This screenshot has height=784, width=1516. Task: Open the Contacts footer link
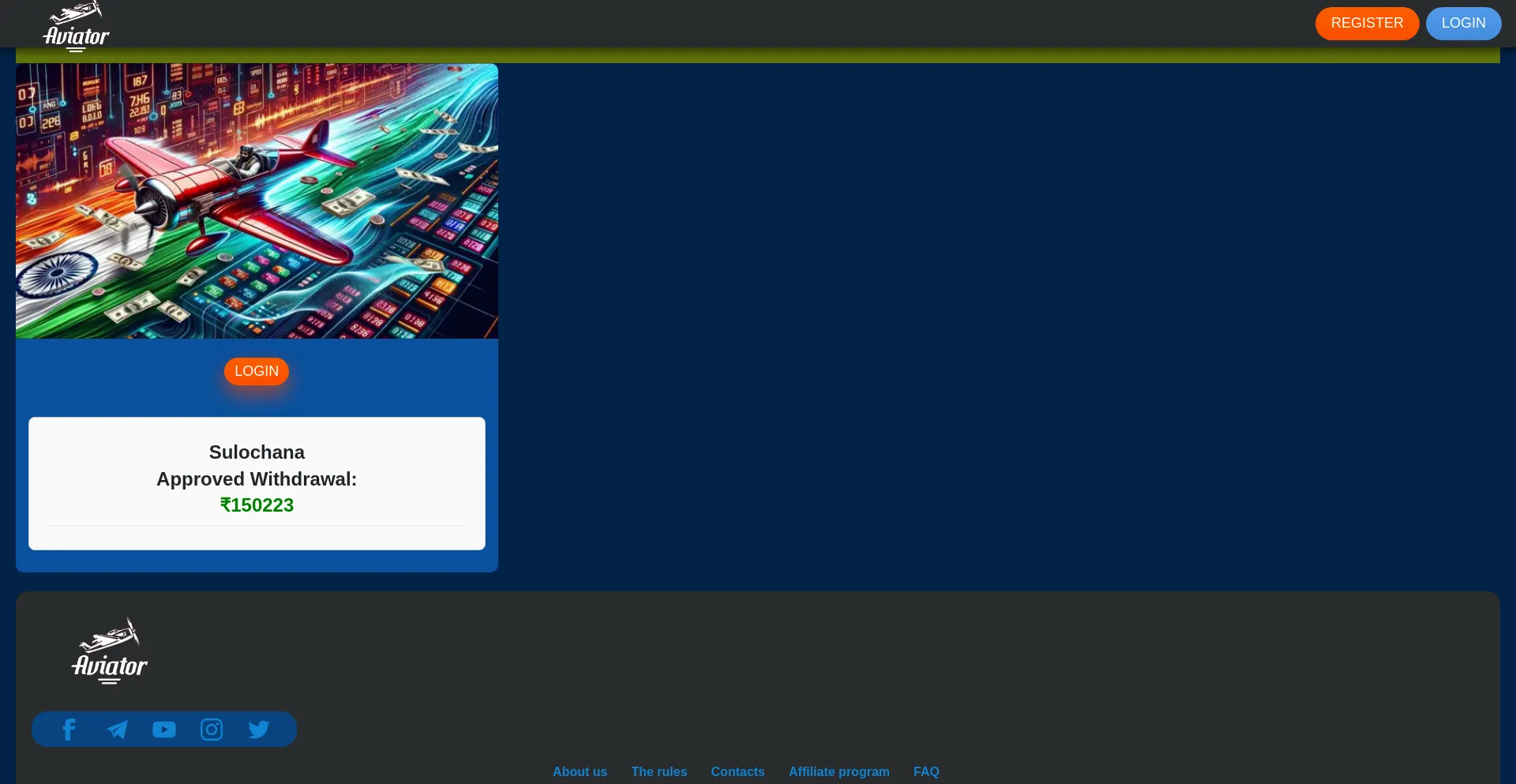[x=737, y=772]
